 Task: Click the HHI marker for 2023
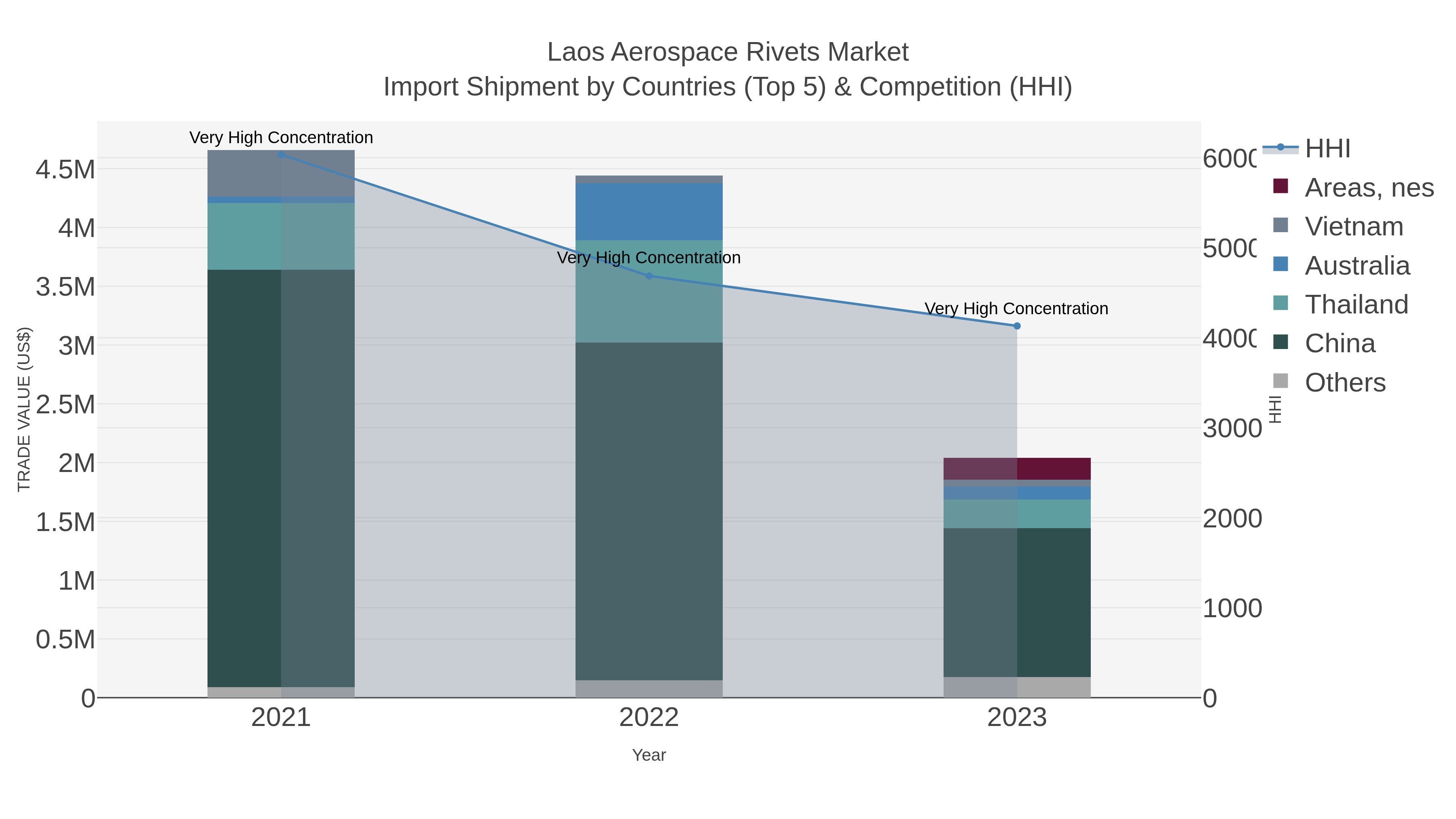(x=1017, y=326)
